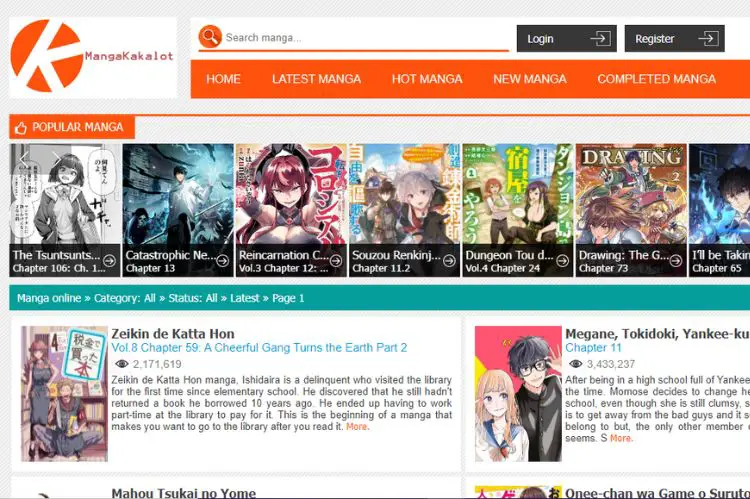The image size is (750, 499).
Task: Click the previous arrow on popular carousel
Action: pos(24,158)
